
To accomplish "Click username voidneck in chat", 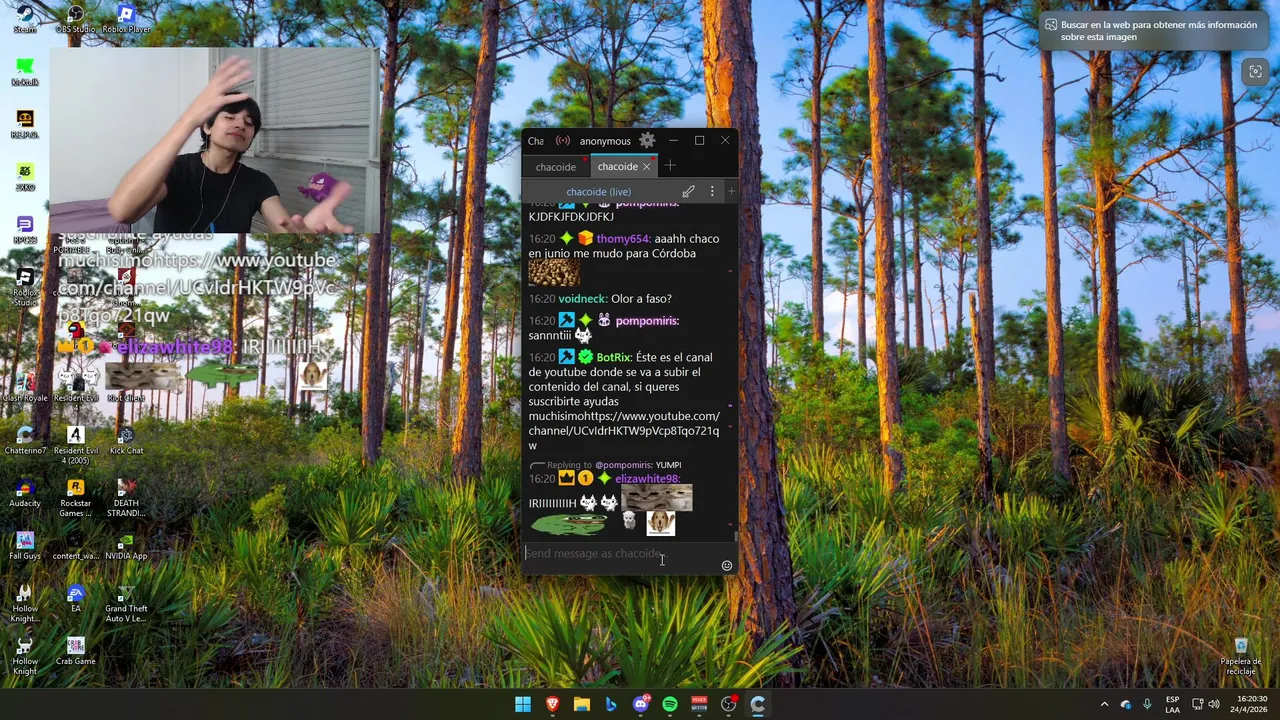I will pyautogui.click(x=582, y=299).
